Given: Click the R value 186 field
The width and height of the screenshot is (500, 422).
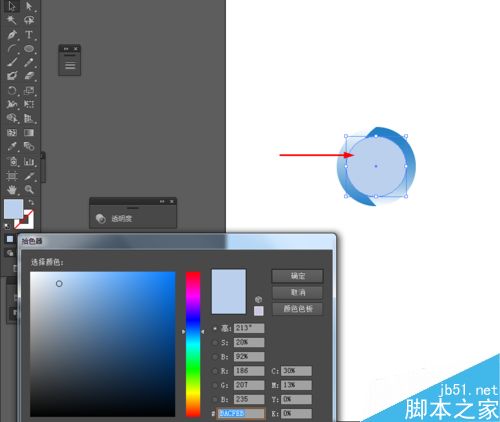Looking at the screenshot, I should [x=249, y=371].
